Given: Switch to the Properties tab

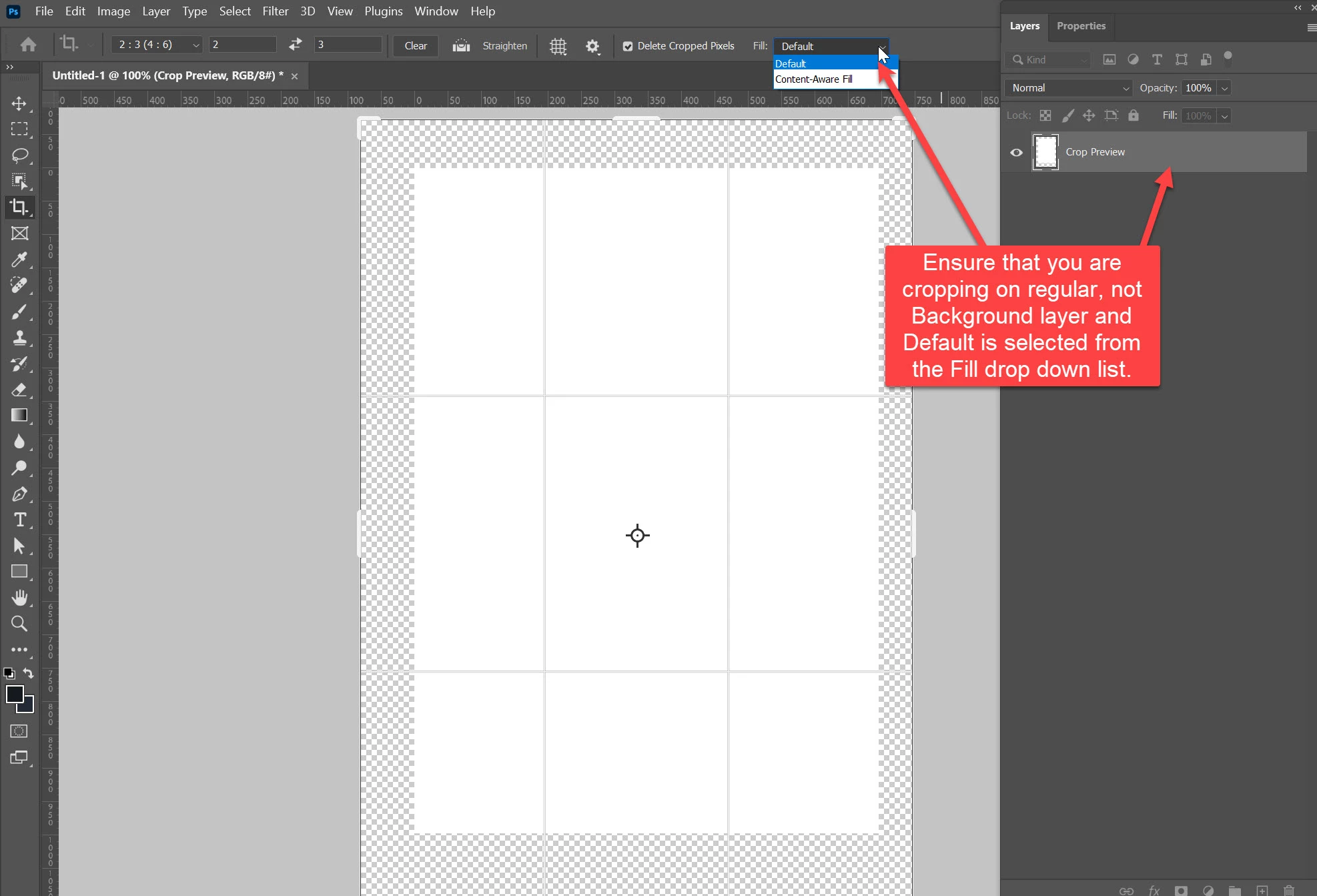Looking at the screenshot, I should click(1081, 26).
